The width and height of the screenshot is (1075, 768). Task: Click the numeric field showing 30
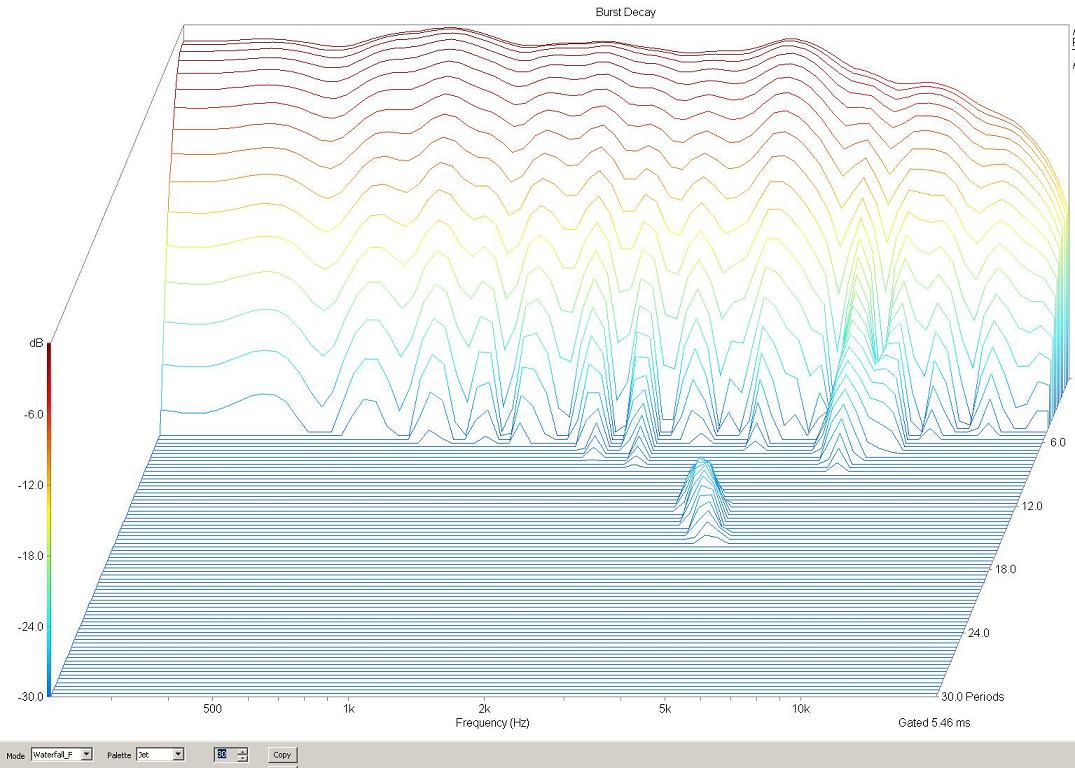coord(223,754)
